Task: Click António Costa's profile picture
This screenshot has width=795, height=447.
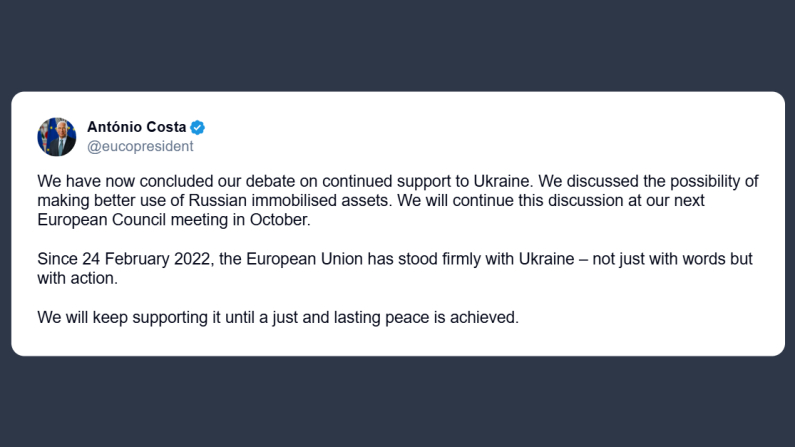Action: 57,136
